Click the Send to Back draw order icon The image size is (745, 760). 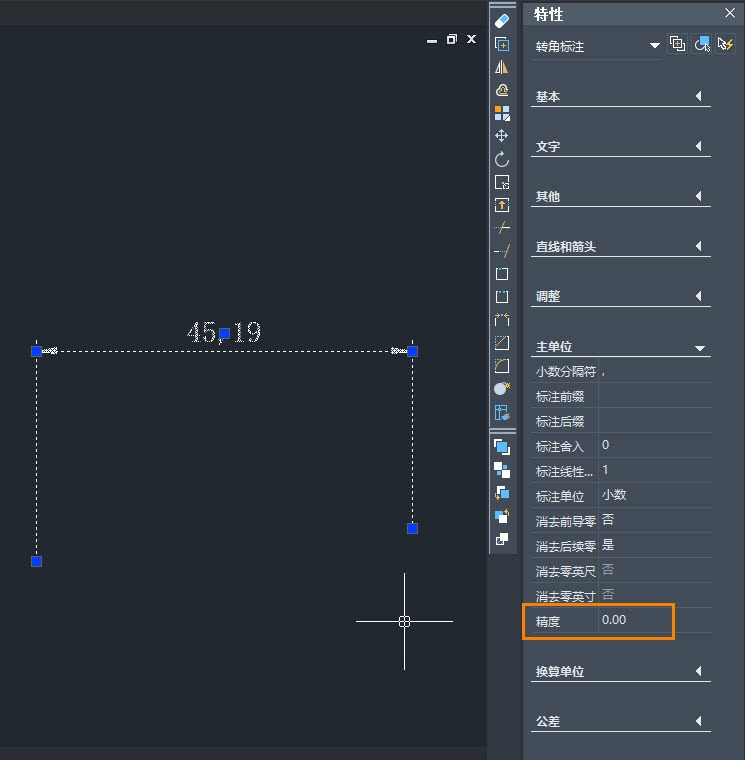(x=502, y=470)
